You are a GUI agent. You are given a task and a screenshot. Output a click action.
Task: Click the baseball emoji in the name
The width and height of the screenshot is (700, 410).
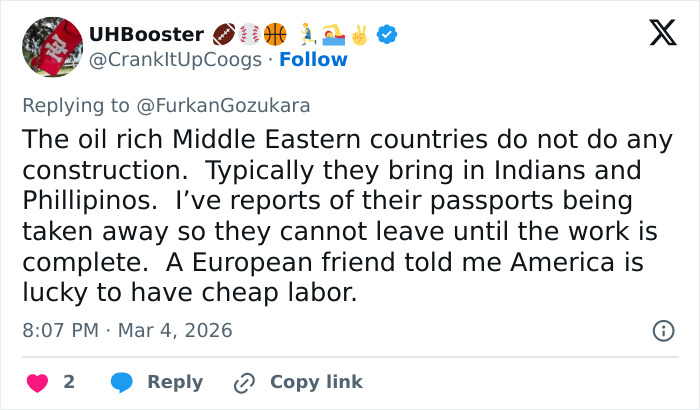249,35
